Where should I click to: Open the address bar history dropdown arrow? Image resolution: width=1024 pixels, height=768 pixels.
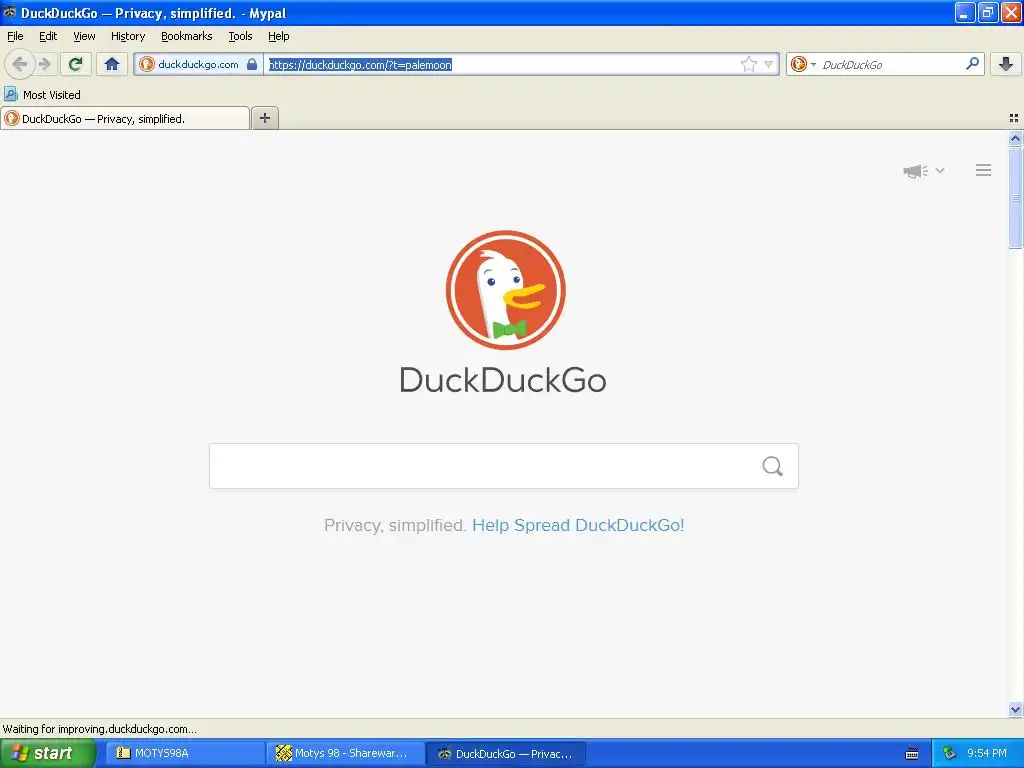click(x=769, y=64)
